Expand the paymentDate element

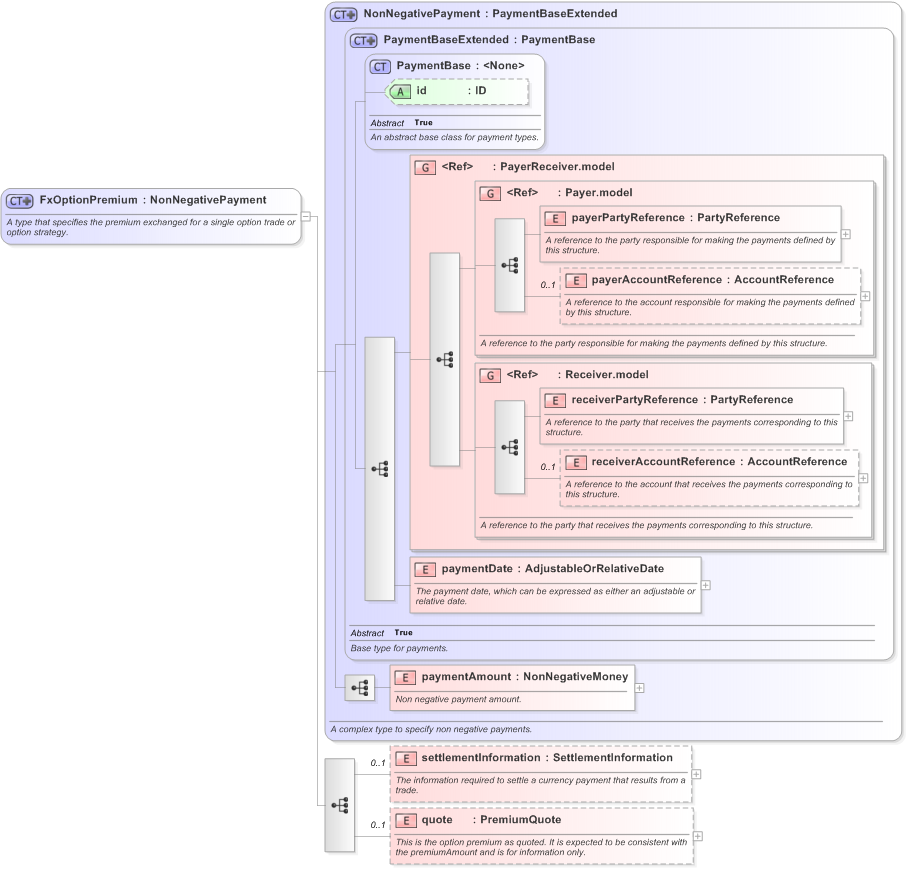coord(706,585)
